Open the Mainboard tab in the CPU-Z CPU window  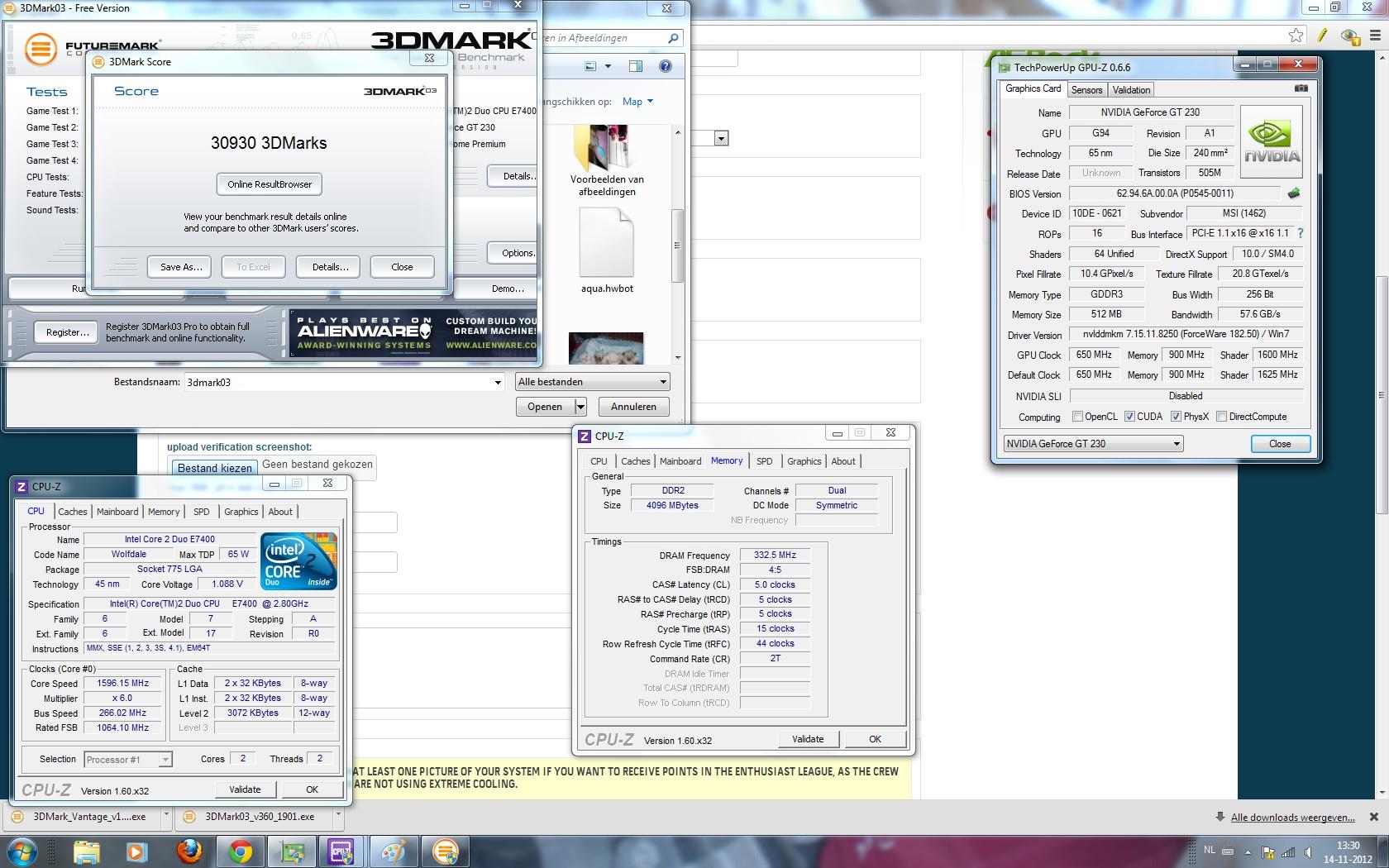pos(117,512)
